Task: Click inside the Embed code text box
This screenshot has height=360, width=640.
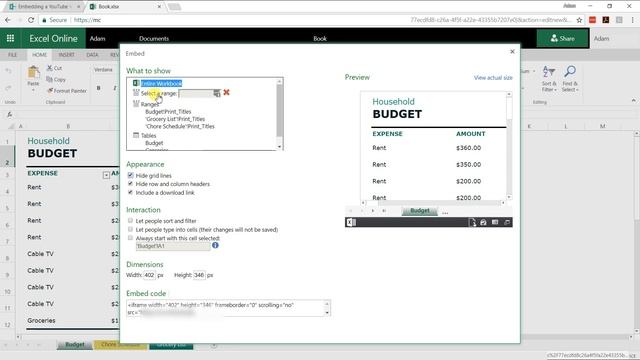Action: [225, 309]
